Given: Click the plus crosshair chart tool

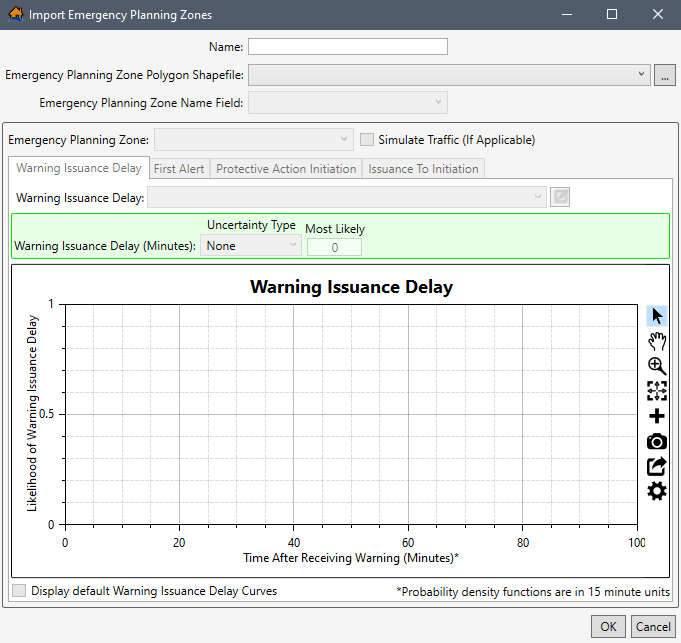Looking at the screenshot, I should 657,416.
